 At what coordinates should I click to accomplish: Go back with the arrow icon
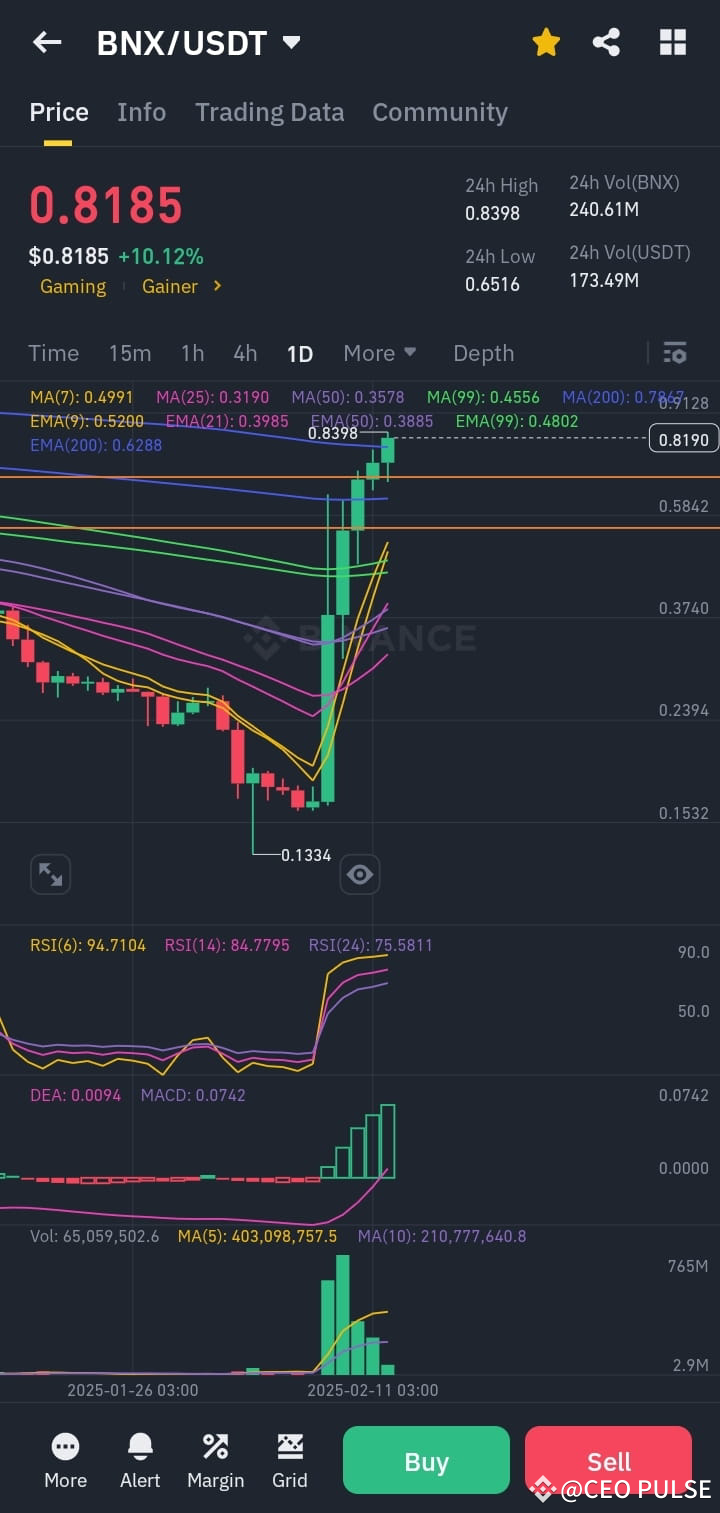click(47, 42)
